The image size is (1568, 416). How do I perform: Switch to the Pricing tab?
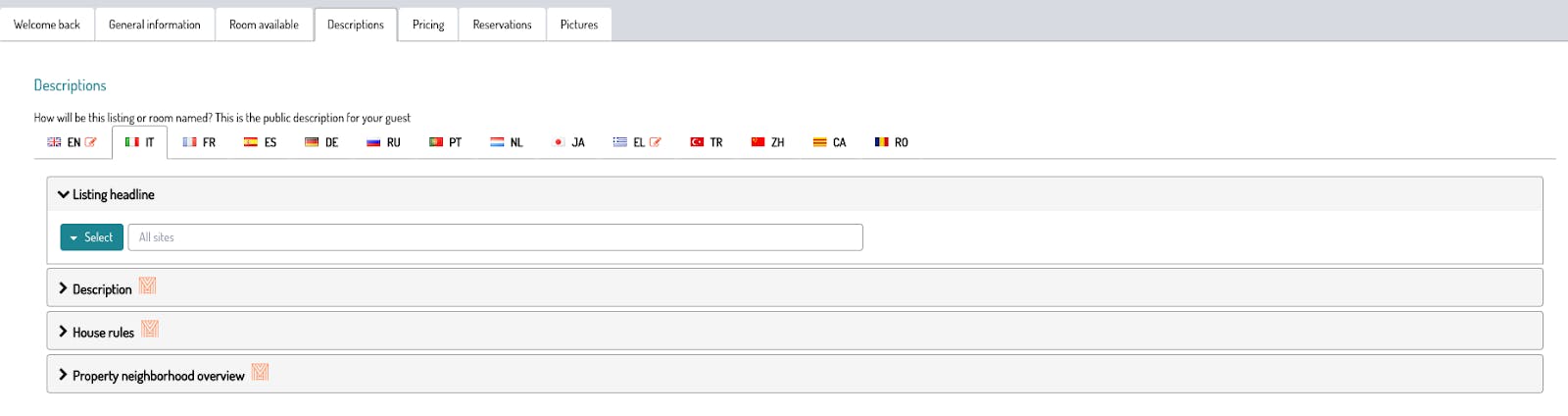[428, 25]
